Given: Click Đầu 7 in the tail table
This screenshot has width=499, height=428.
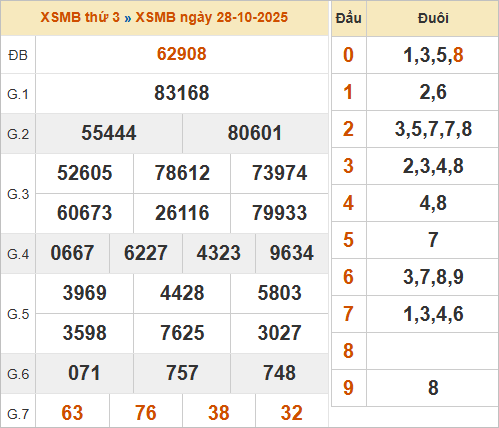Looking at the screenshot, I should click(348, 314).
